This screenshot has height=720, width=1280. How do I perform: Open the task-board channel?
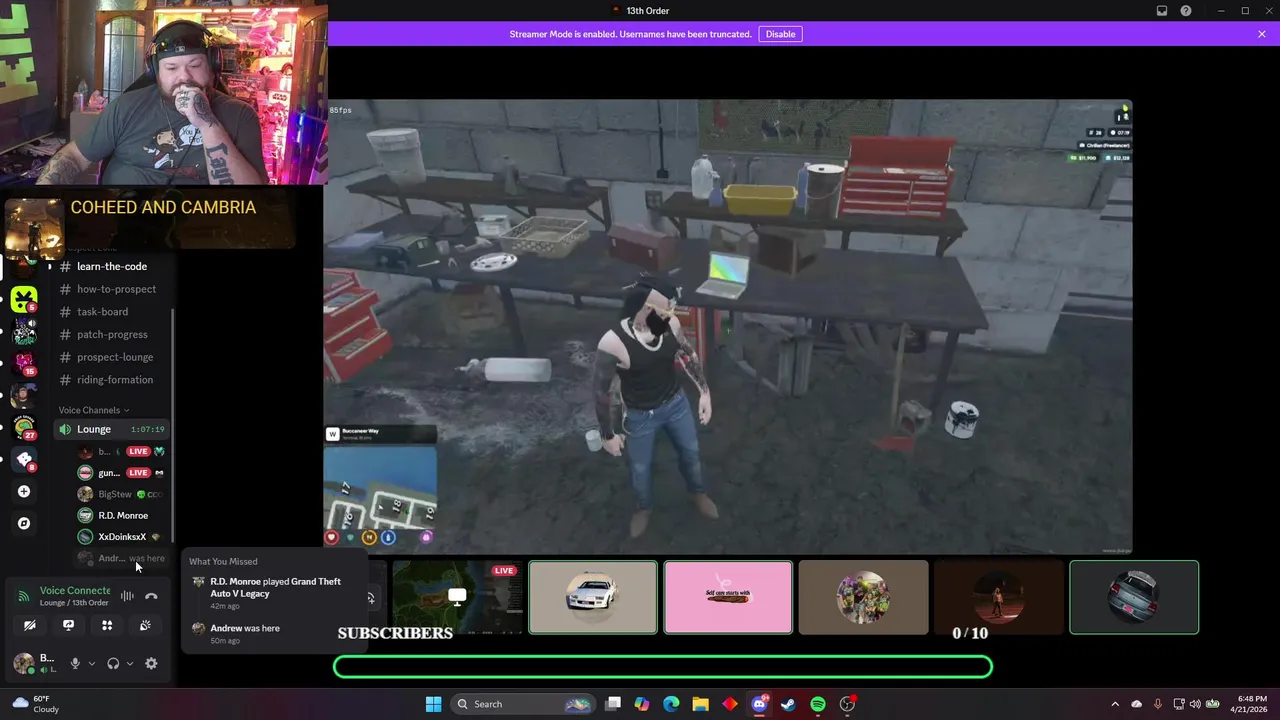pos(112,312)
